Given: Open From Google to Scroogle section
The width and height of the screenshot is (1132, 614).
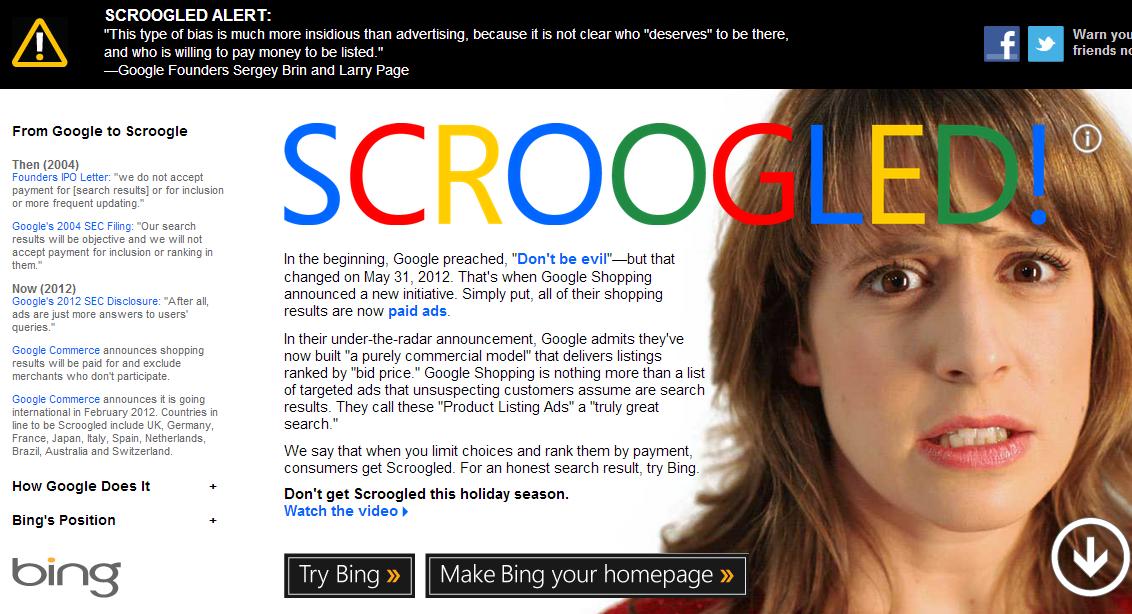Looking at the screenshot, I should coord(100,131).
